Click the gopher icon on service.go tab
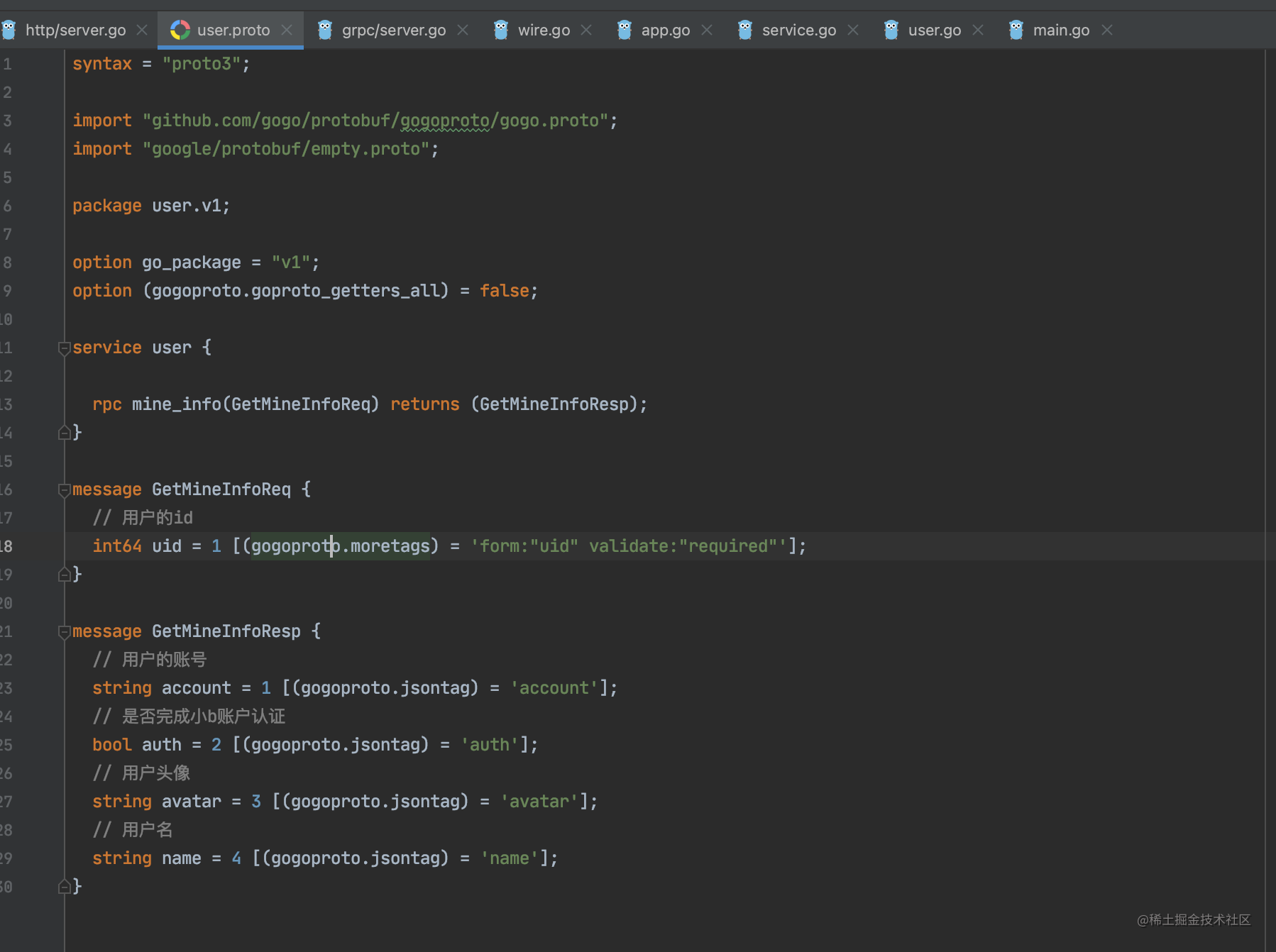1276x952 pixels. [745, 30]
